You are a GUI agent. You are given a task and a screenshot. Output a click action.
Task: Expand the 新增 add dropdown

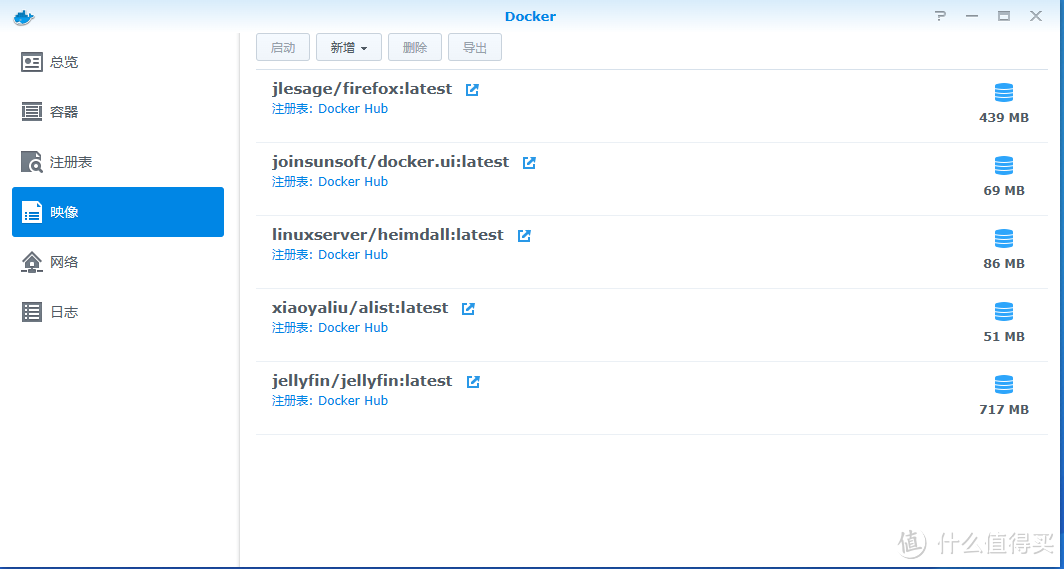tap(349, 47)
